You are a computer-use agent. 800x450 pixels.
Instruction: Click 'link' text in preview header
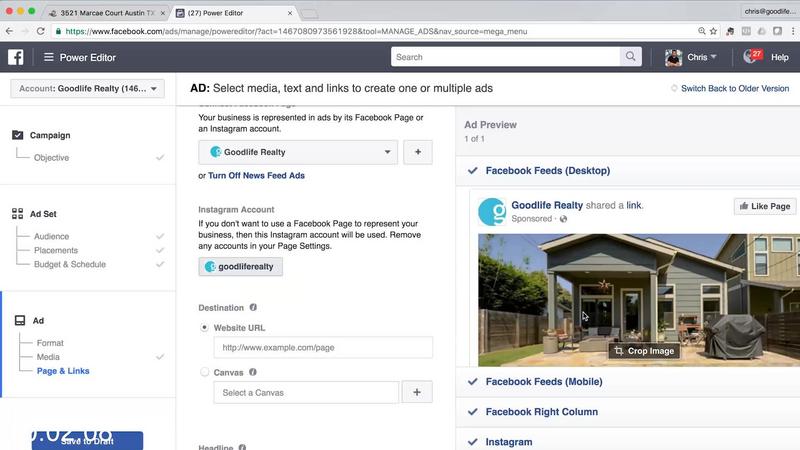click(x=634, y=205)
